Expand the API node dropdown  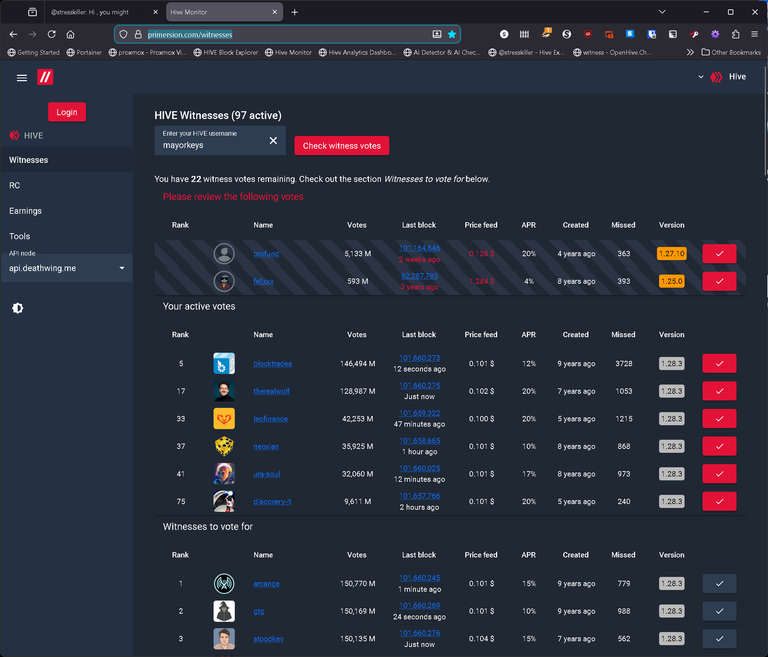[x=122, y=268]
